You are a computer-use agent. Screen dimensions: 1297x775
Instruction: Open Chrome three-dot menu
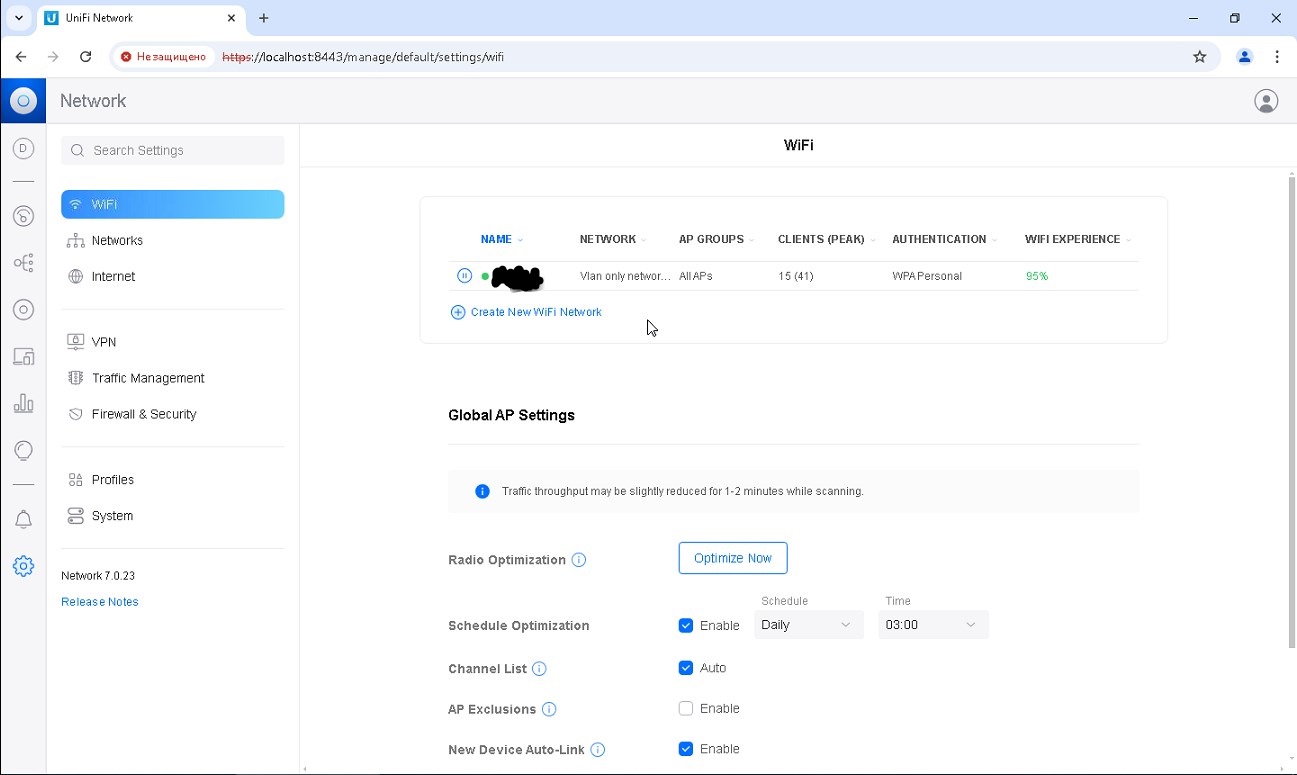(x=1277, y=57)
